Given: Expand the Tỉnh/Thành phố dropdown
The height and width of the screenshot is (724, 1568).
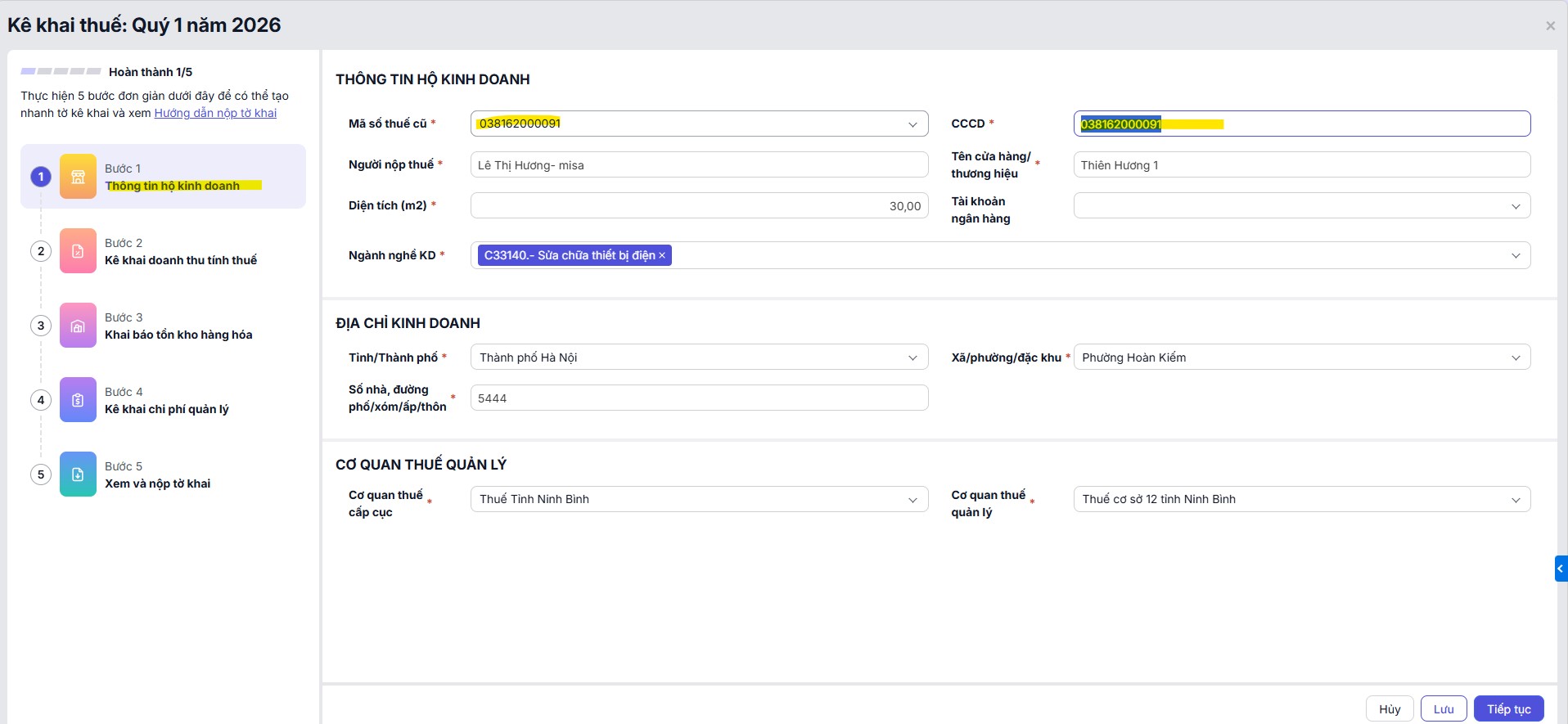Looking at the screenshot, I should [912, 358].
